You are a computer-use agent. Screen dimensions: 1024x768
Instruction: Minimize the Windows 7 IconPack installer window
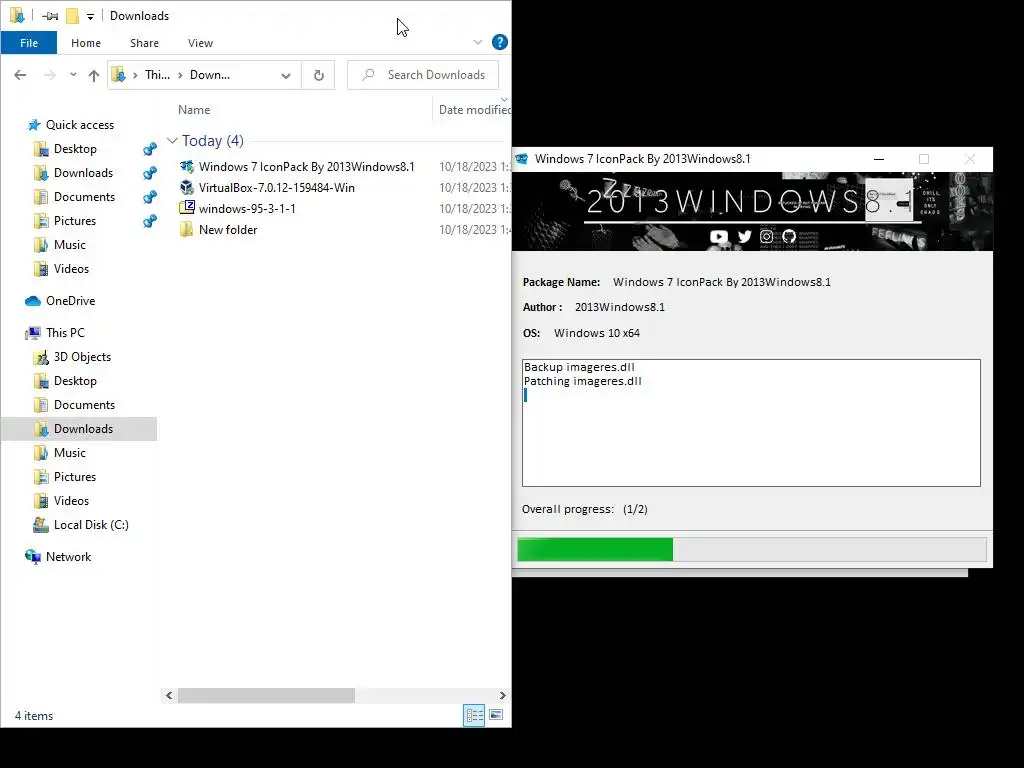(879, 159)
